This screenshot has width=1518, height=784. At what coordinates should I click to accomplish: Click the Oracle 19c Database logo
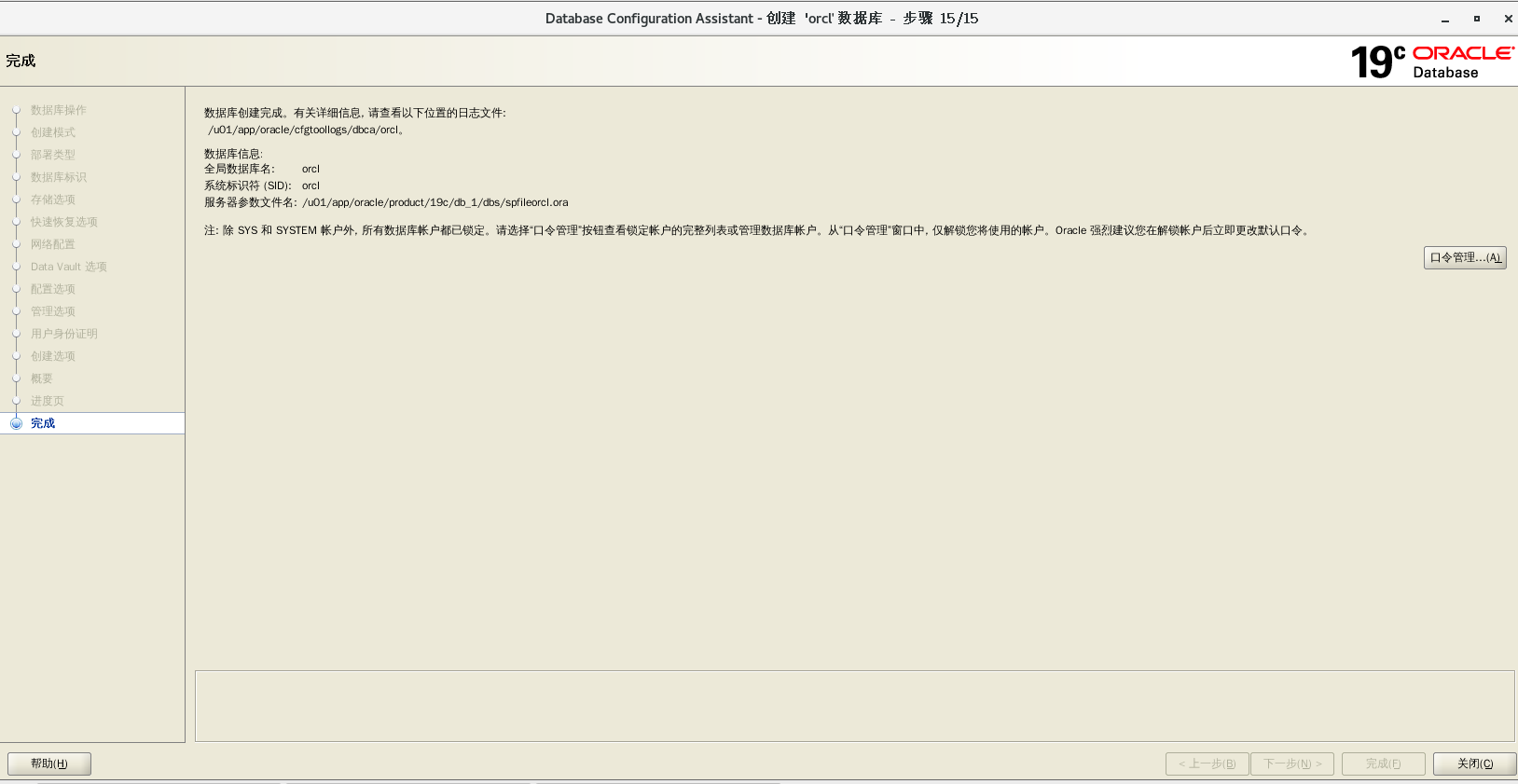(1432, 62)
